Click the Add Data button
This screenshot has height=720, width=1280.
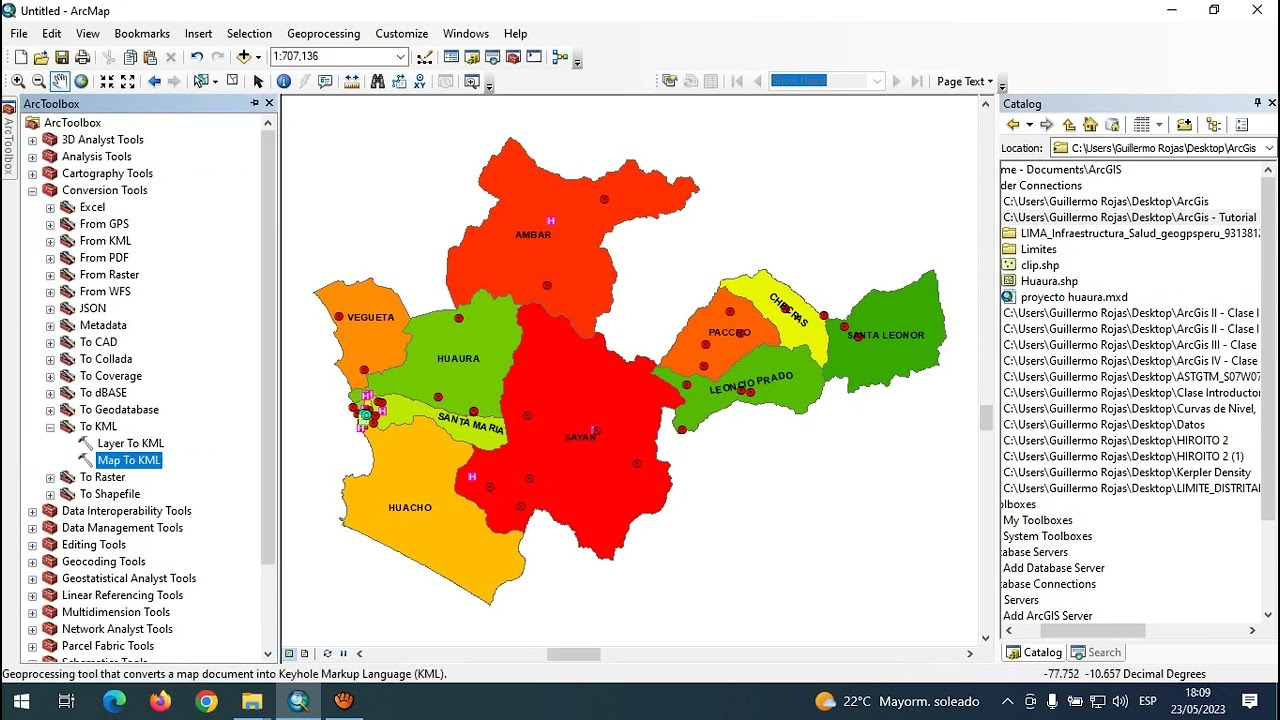tap(243, 57)
